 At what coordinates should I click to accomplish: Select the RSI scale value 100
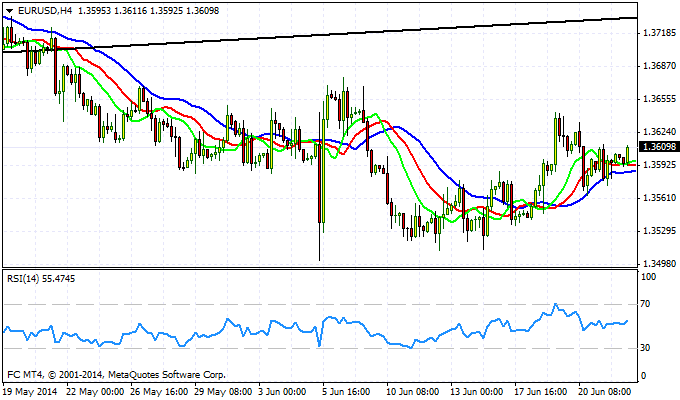point(648,277)
